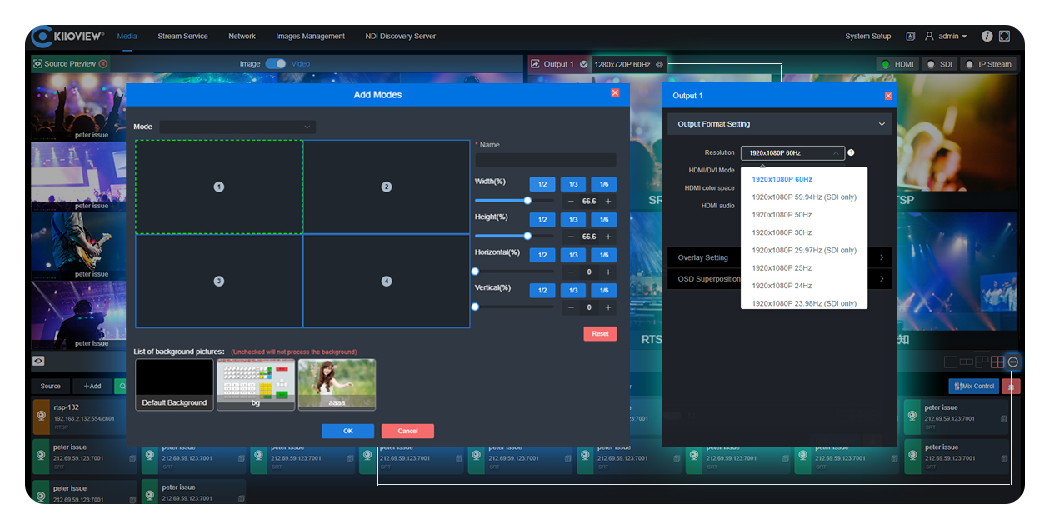
Task: Click the Name input field
Action: coord(546,160)
